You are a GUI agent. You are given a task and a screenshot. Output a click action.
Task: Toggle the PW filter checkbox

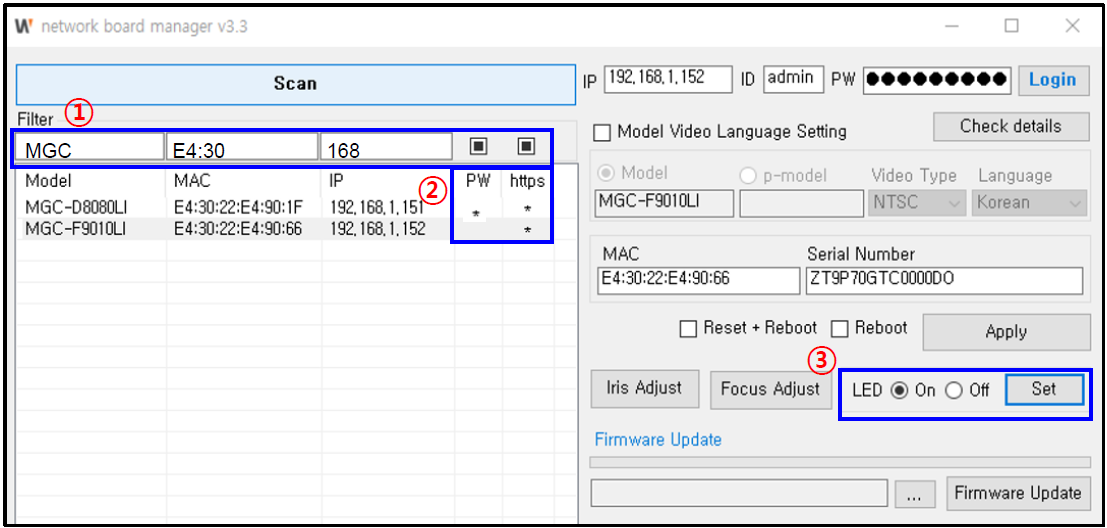pos(478,147)
